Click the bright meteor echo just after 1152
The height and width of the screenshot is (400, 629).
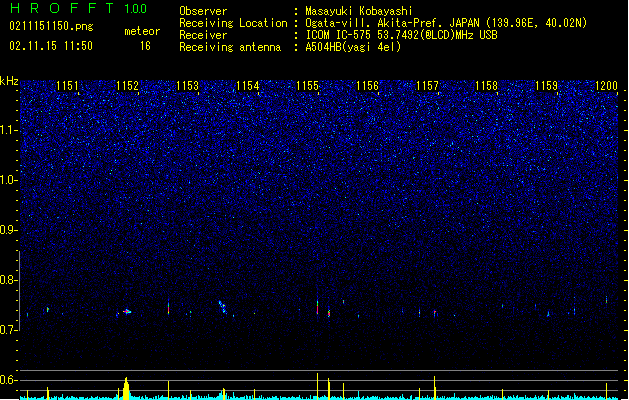[x=127, y=311]
